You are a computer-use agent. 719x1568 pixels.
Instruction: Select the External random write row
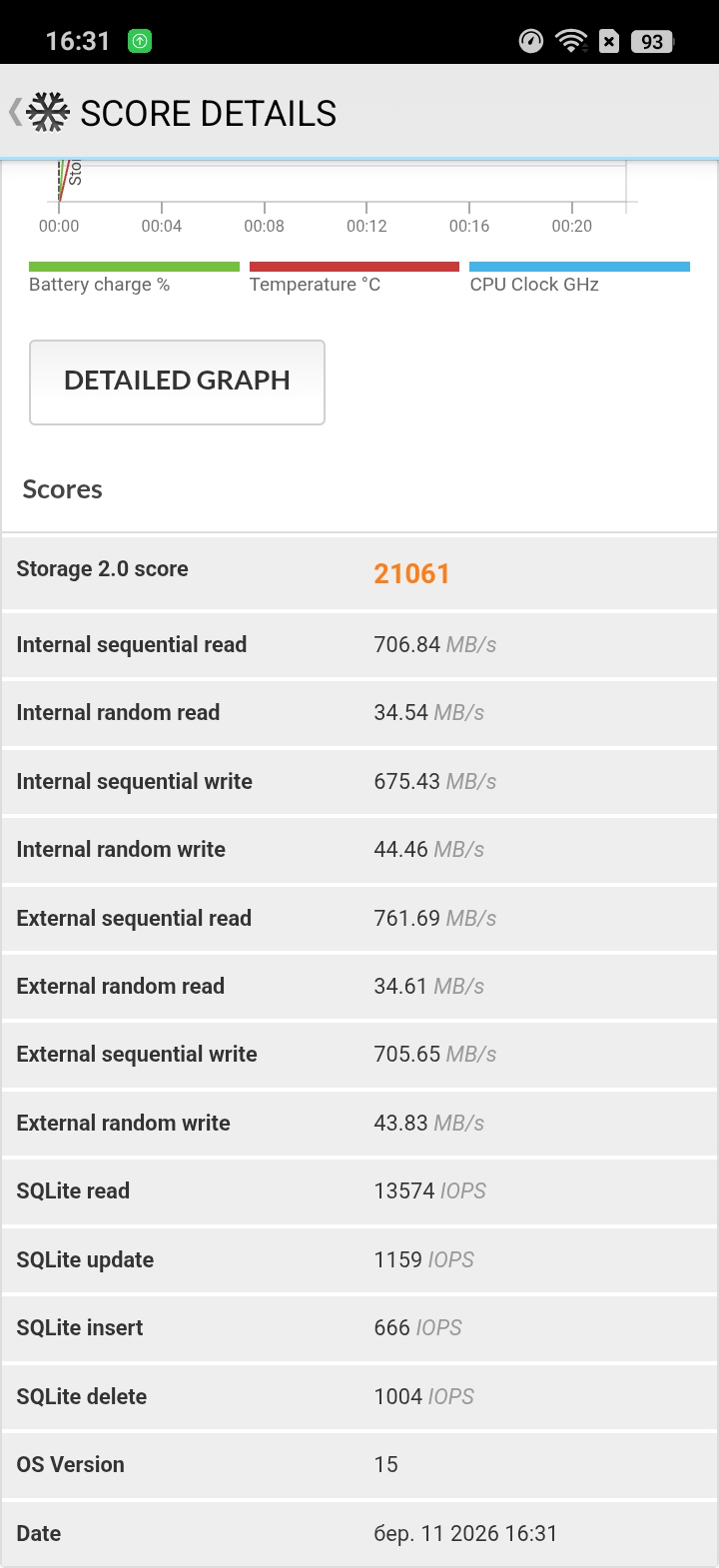(x=359, y=1123)
